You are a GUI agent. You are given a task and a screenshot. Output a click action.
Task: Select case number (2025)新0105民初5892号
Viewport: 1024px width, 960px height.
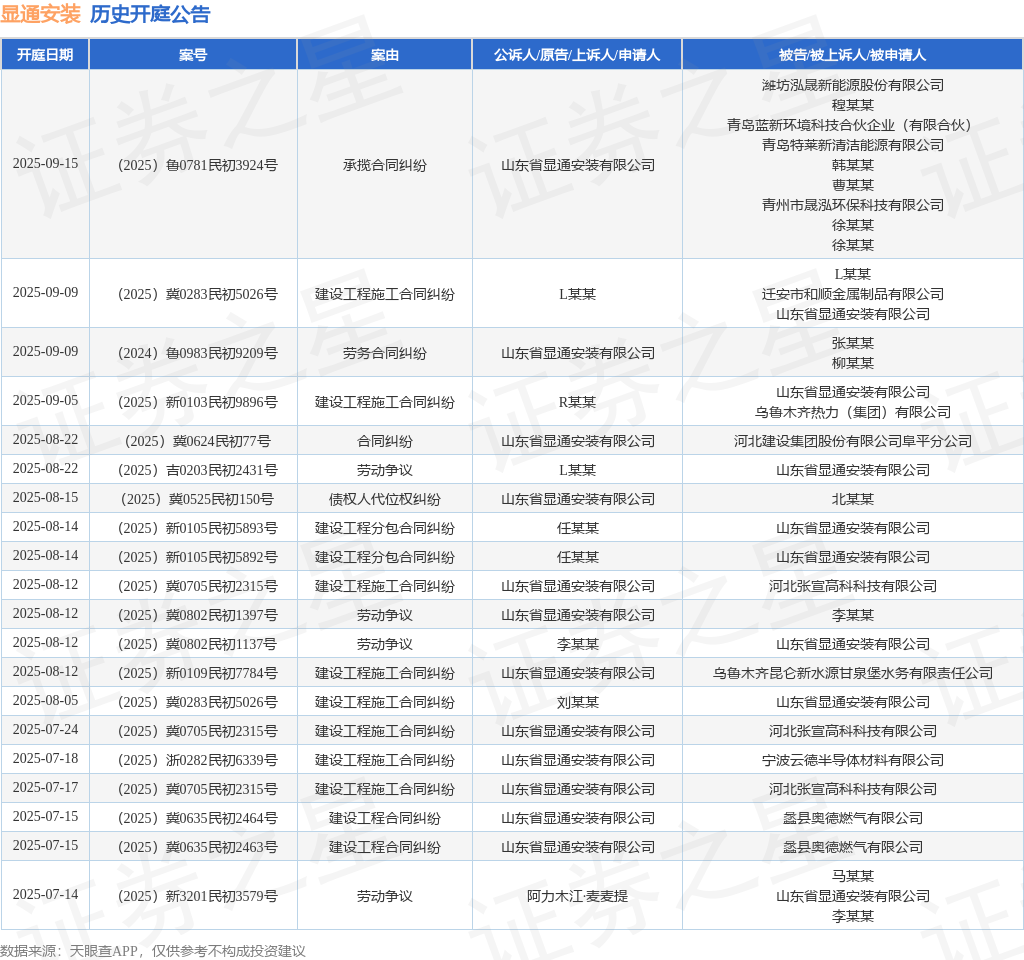[x=198, y=557]
